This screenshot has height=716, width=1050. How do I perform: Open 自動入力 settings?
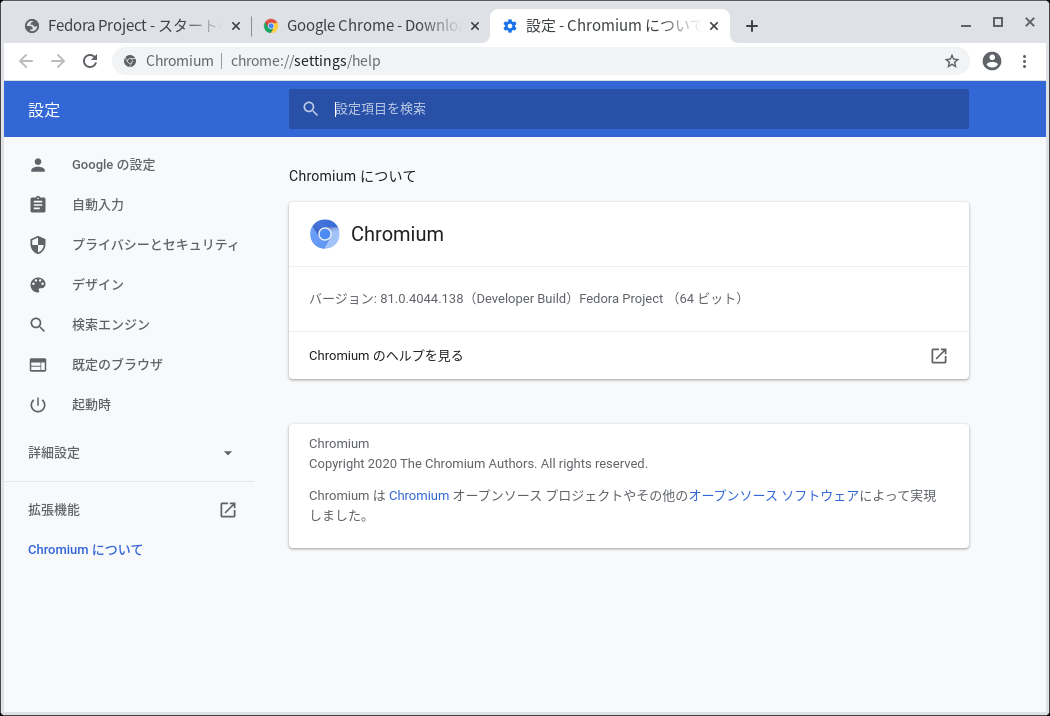click(98, 205)
